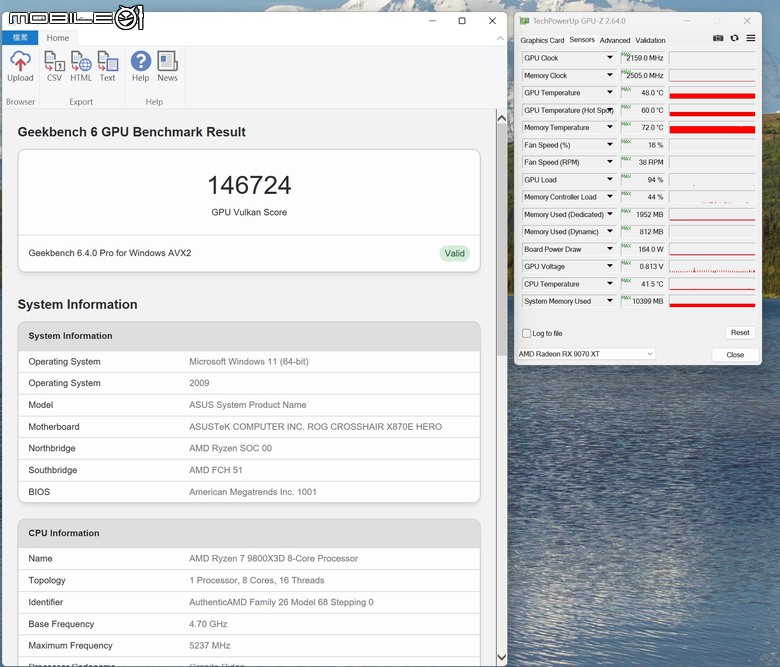The height and width of the screenshot is (667, 780).
Task: Enable the Log to file checkbox
Action: tap(526, 333)
